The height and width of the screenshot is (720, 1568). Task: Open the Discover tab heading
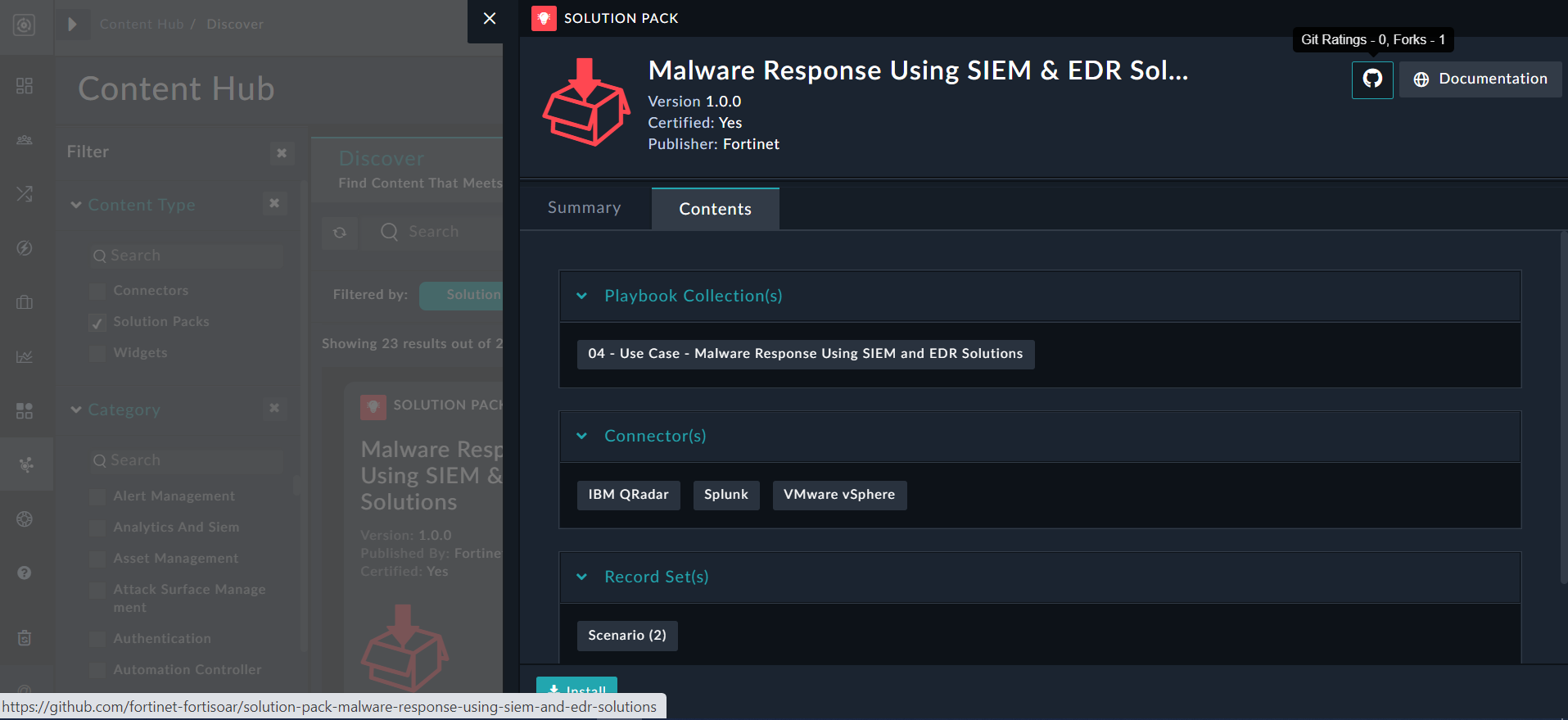point(382,158)
